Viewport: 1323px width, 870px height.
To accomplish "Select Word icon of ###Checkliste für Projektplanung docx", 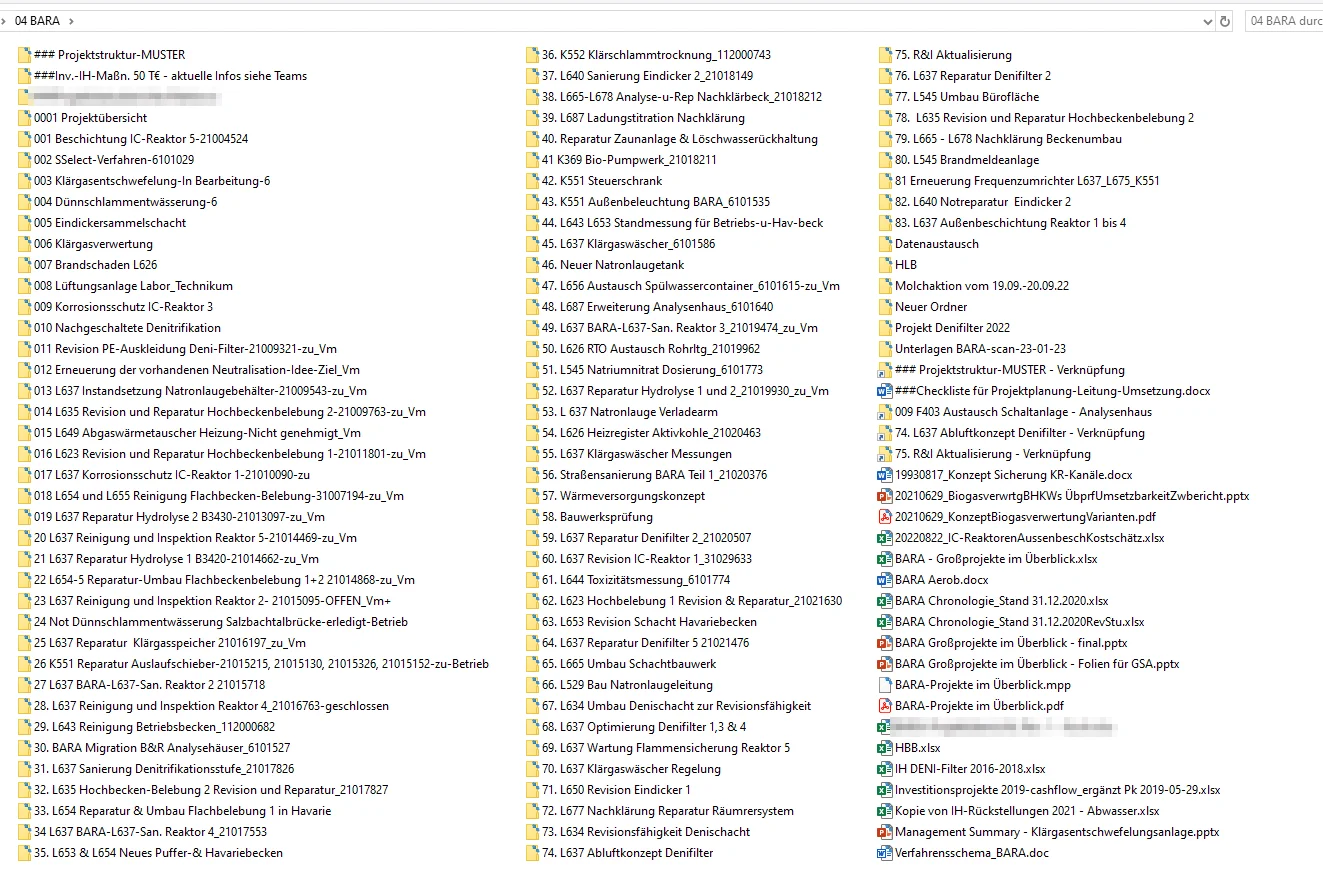I will 884,391.
